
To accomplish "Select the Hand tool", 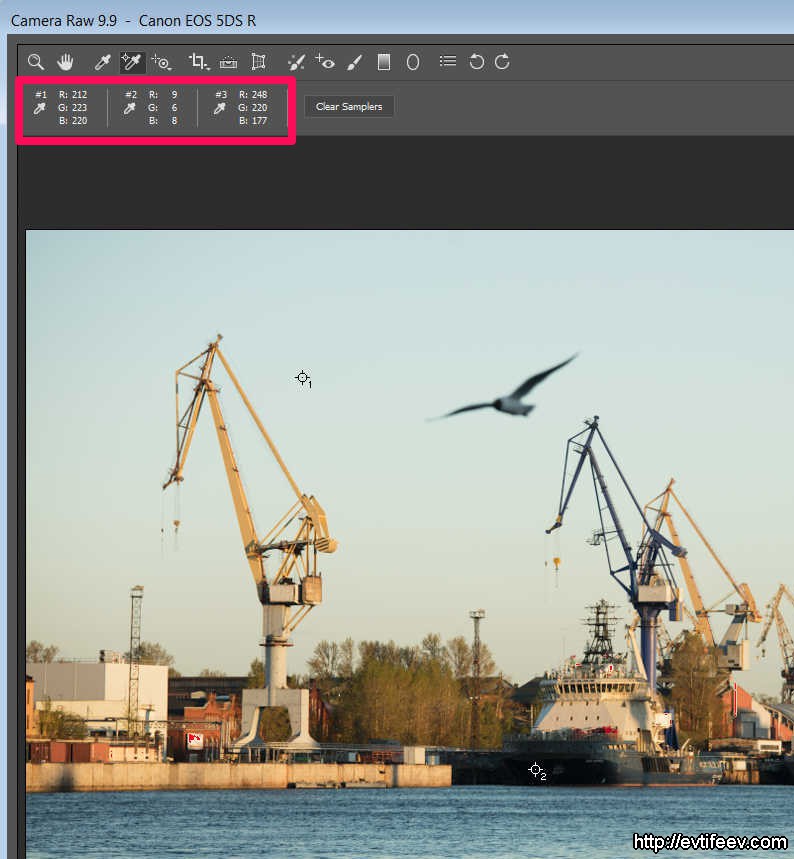I will [x=66, y=62].
